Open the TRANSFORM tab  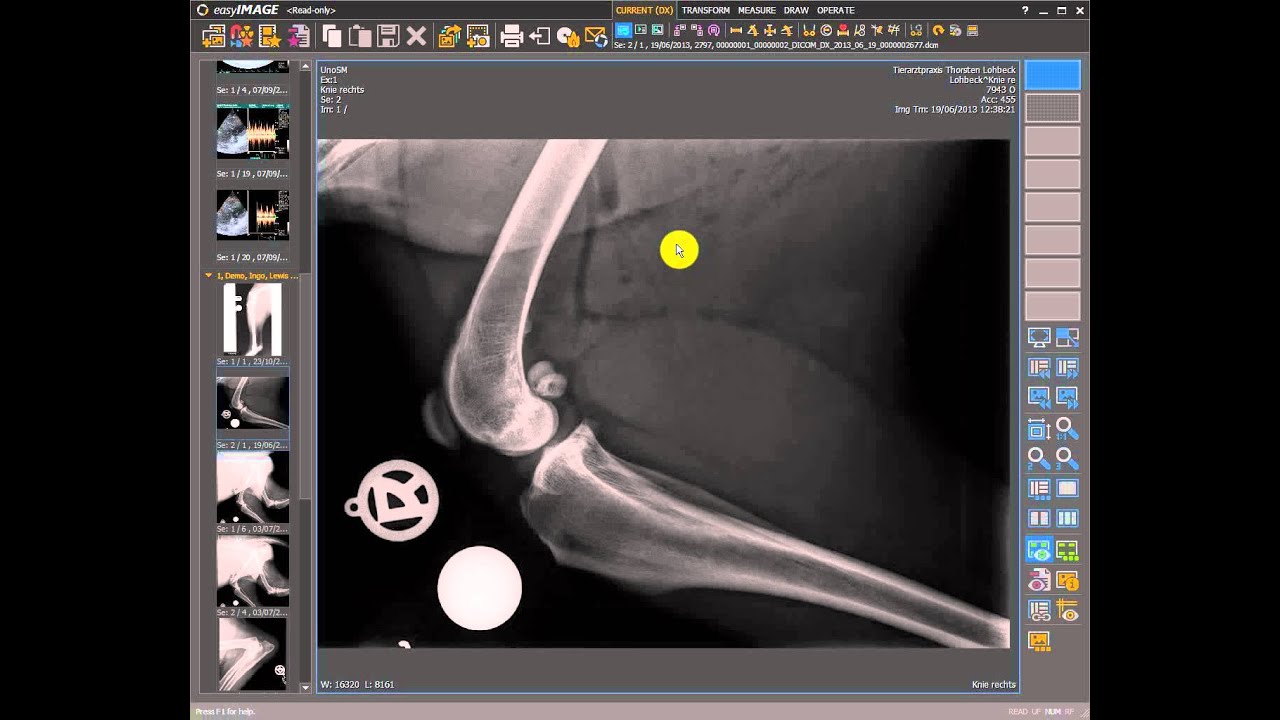tap(706, 10)
